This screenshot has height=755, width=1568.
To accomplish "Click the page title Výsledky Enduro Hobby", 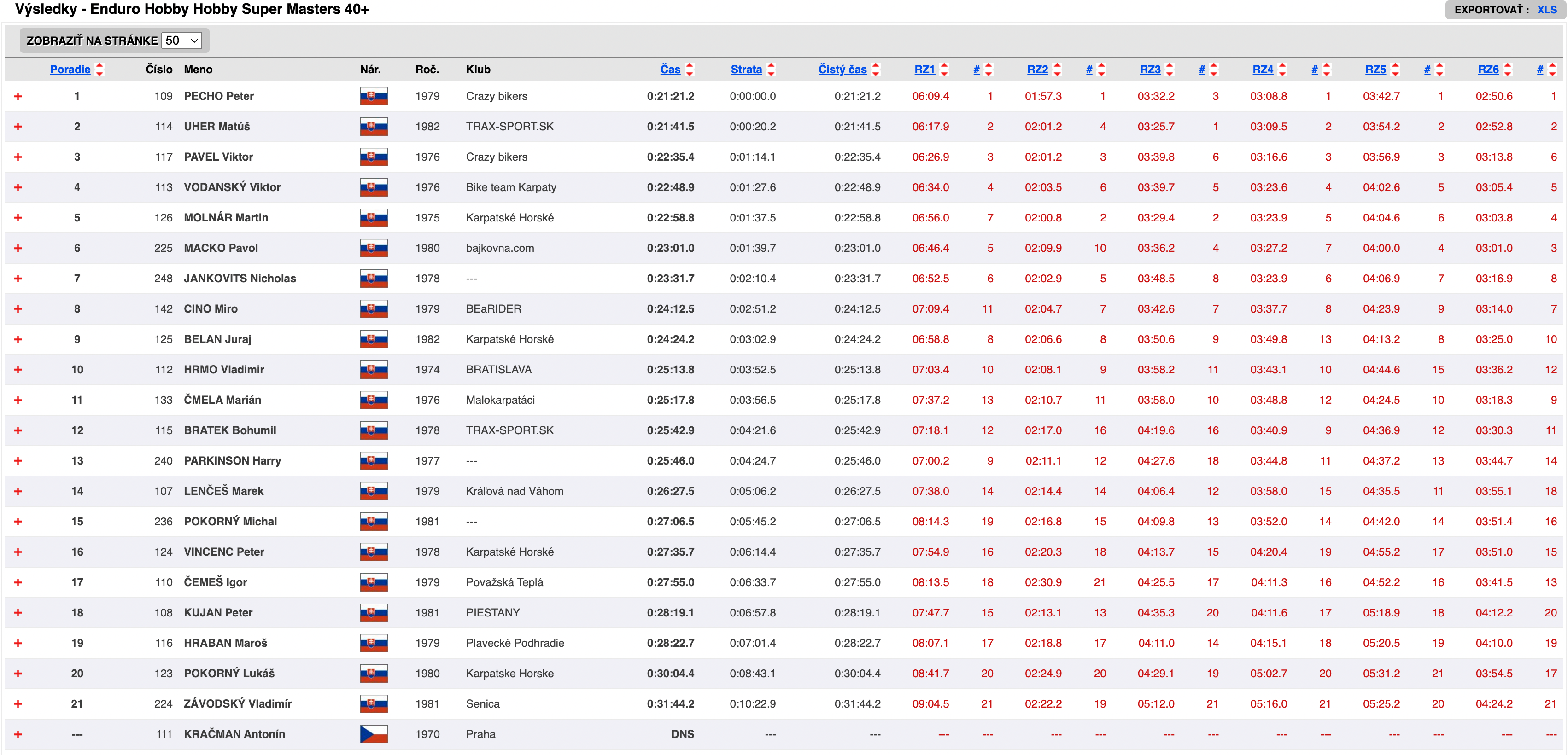I will tap(192, 9).
